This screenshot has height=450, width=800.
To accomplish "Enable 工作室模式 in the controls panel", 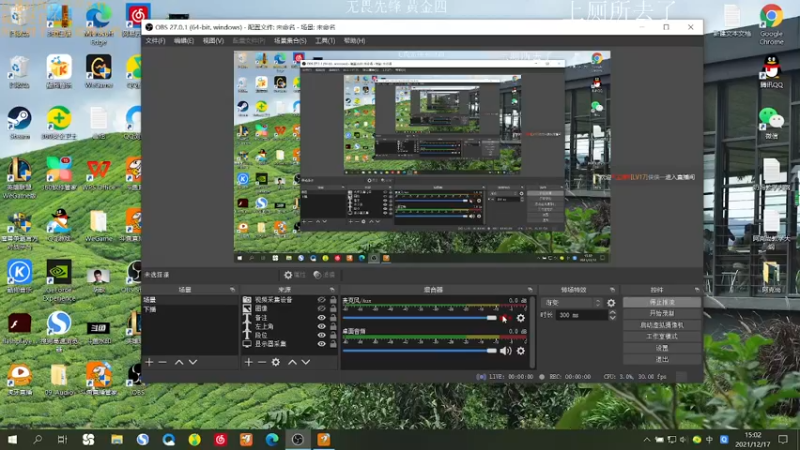I will click(662, 337).
